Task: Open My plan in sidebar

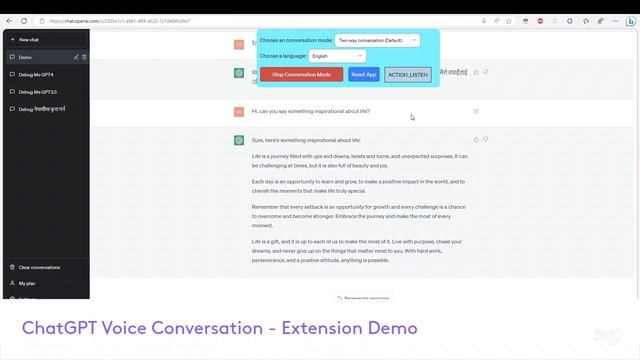Action: [x=46, y=283]
